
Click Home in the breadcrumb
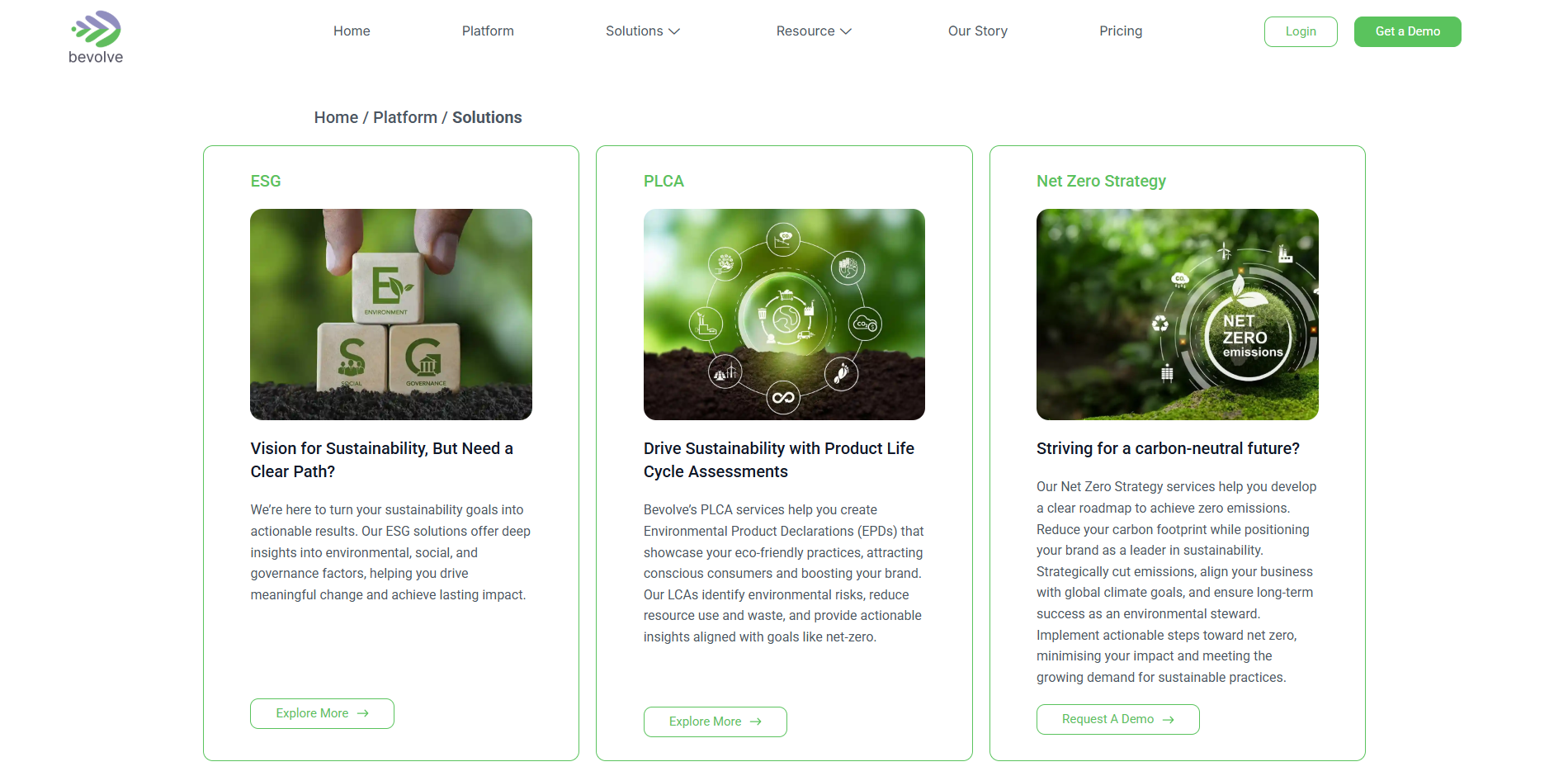point(336,117)
